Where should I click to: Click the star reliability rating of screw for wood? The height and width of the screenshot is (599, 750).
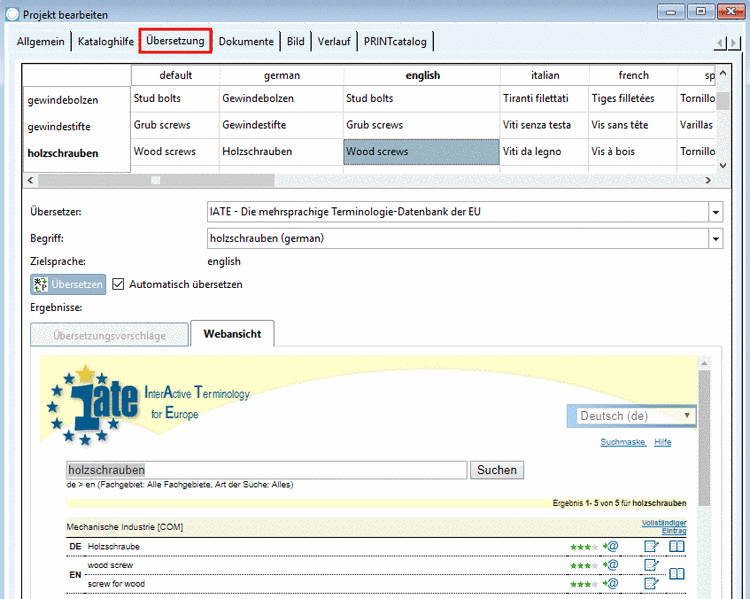point(584,584)
